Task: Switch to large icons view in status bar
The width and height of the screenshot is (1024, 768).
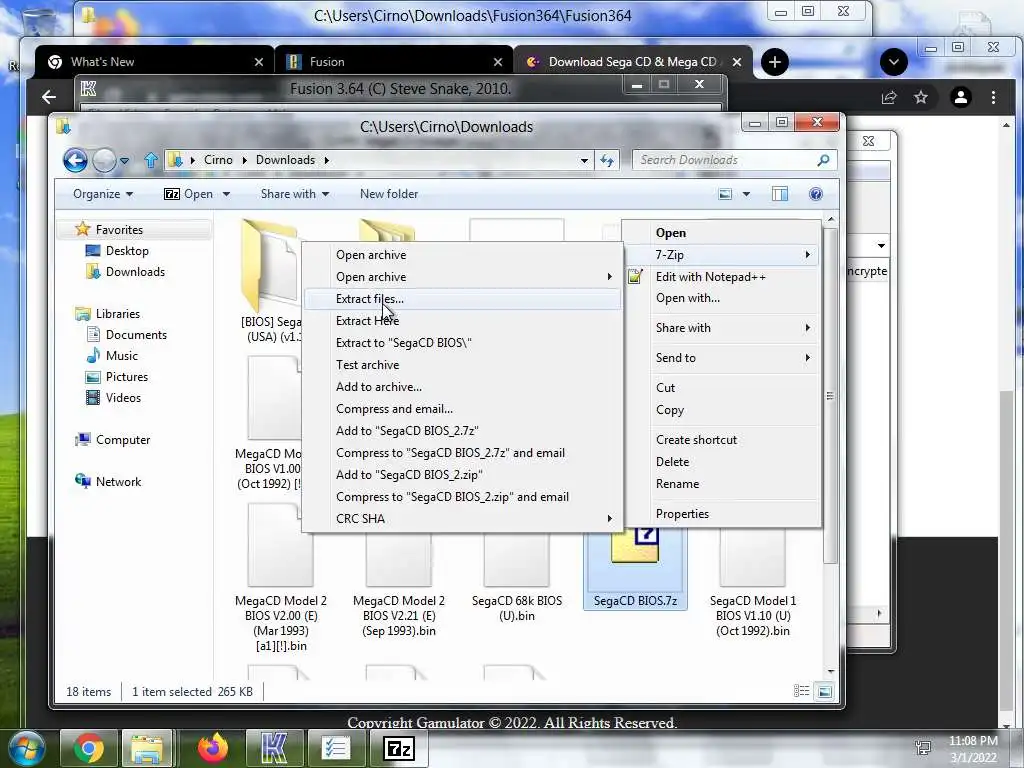Action: point(825,692)
